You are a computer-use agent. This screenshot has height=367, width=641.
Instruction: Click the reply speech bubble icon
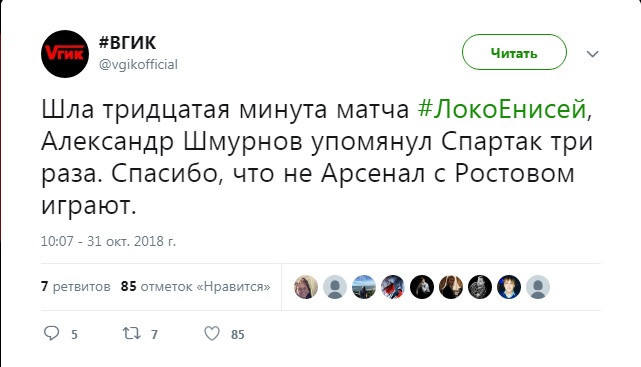tap(52, 333)
